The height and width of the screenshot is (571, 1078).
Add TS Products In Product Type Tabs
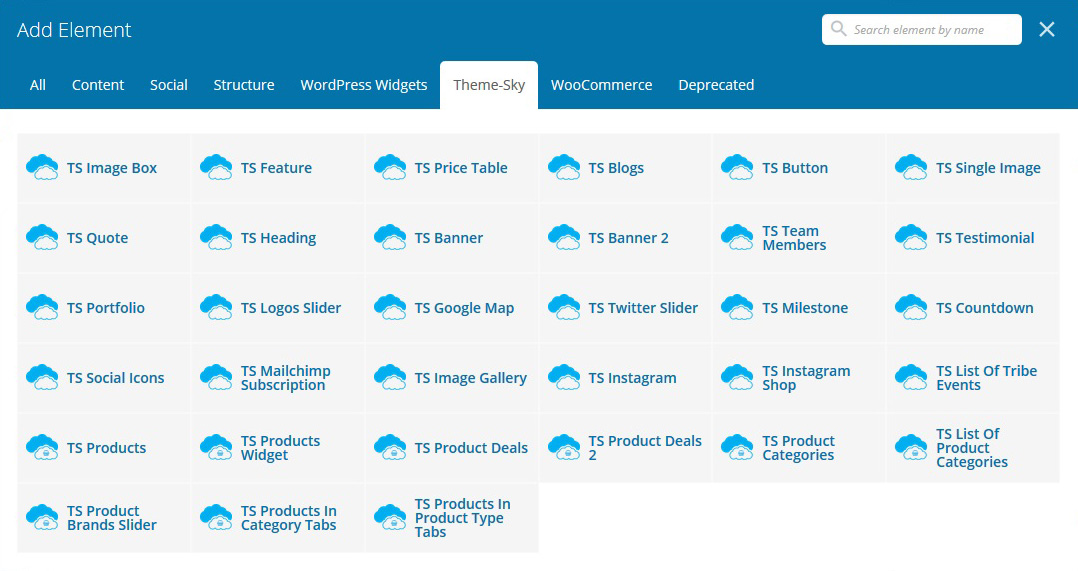(452, 518)
